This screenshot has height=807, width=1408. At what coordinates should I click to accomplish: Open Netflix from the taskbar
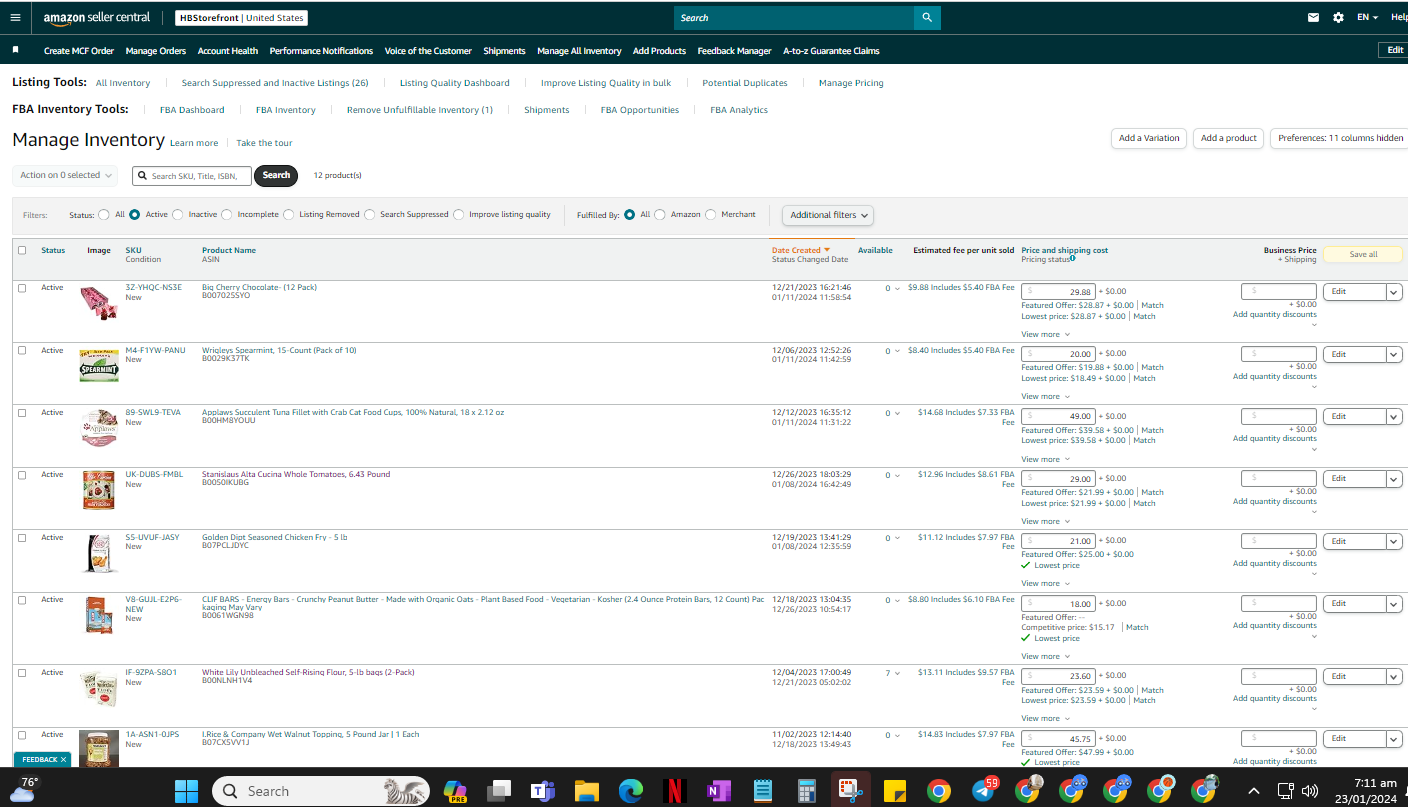click(675, 791)
